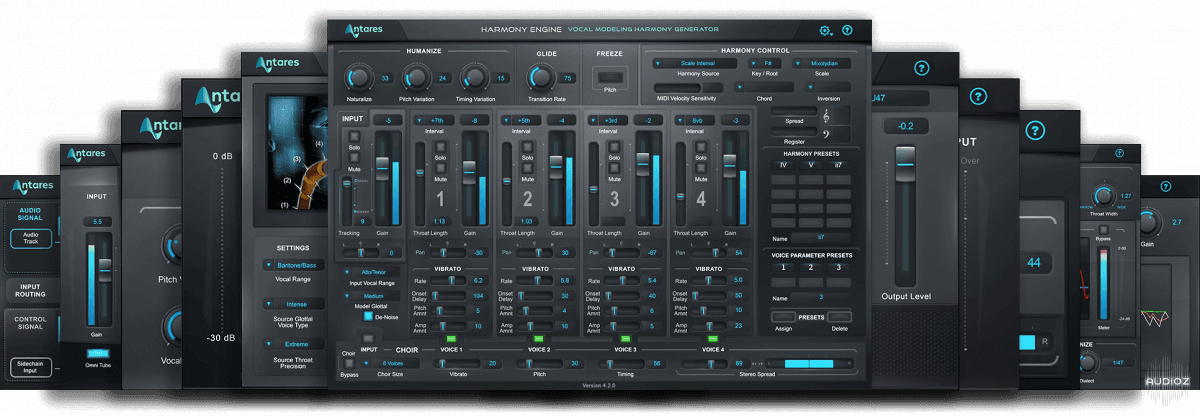This screenshot has width=1200, height=416.
Task: Turn the Naturalize knob
Action: (358, 78)
